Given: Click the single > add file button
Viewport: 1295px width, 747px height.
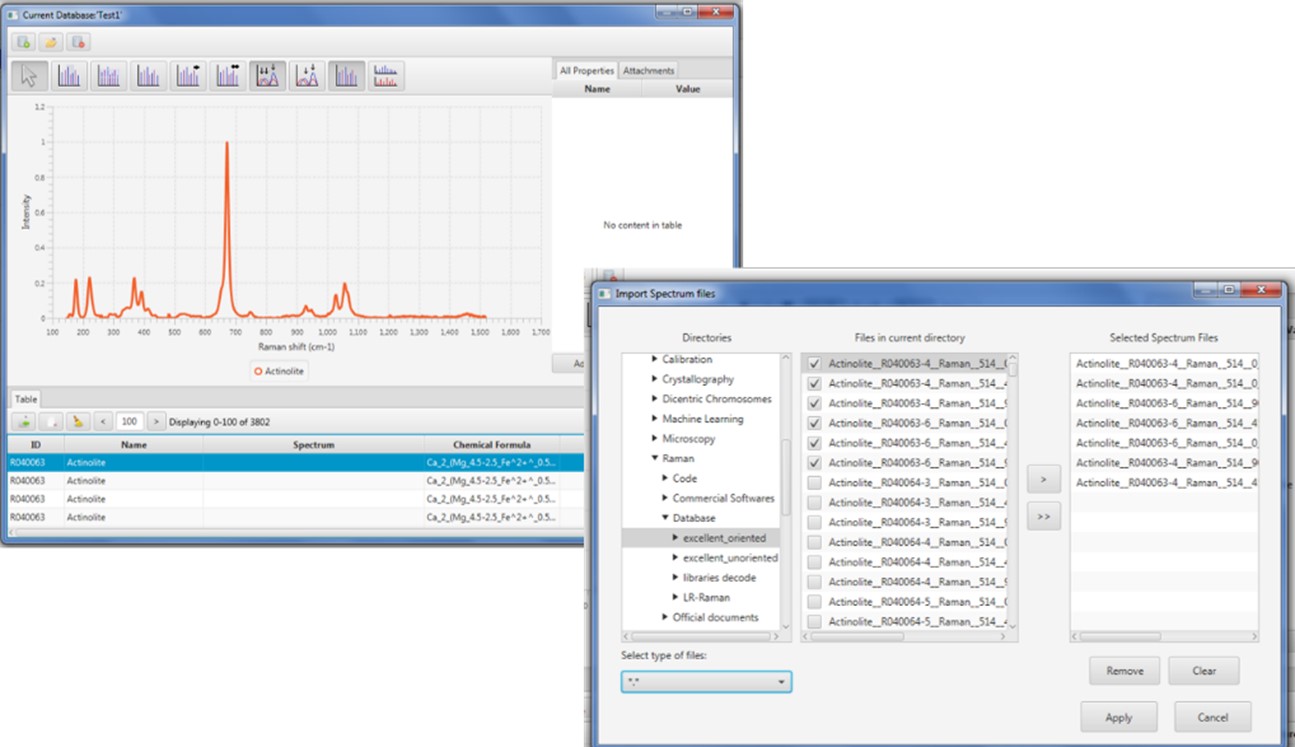Looking at the screenshot, I should point(1043,480).
